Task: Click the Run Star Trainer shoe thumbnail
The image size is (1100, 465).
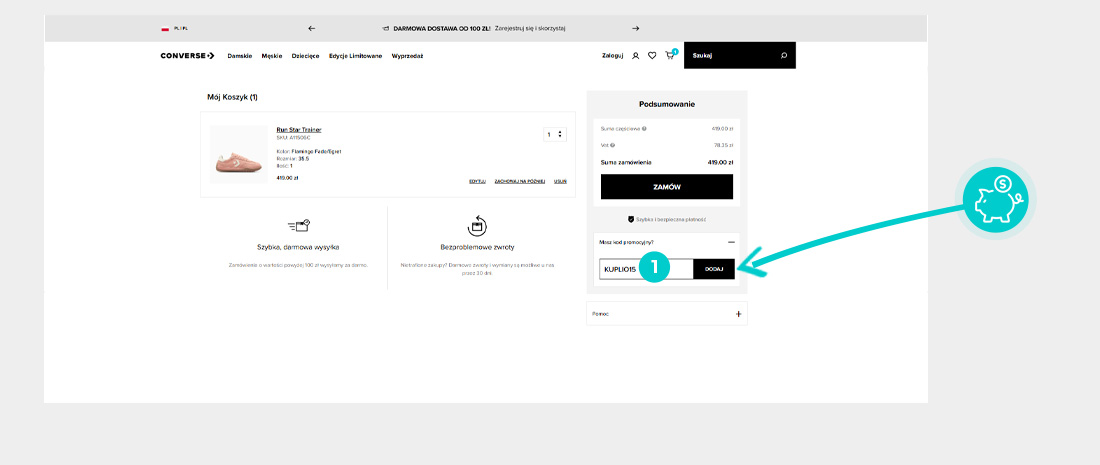Action: 239,154
